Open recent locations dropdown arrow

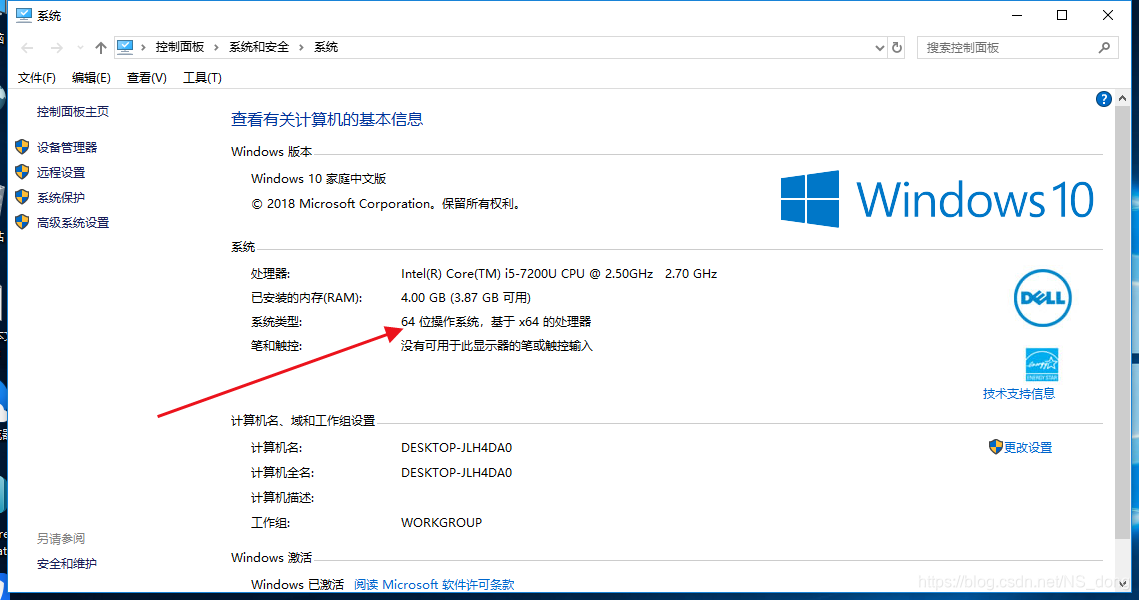pyautogui.click(x=79, y=48)
